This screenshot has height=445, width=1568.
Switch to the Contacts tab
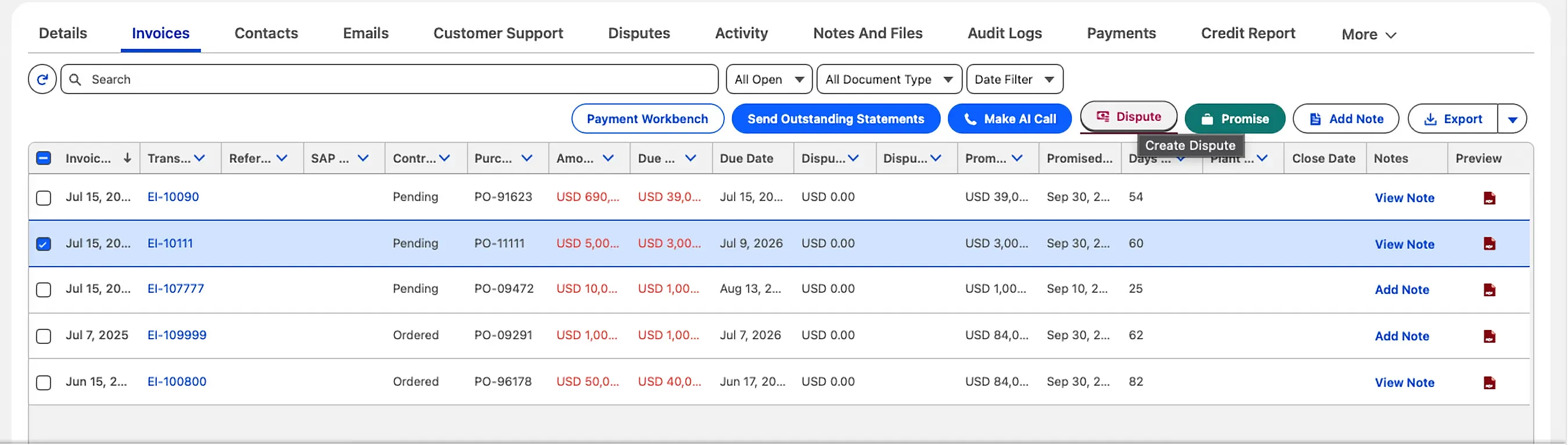tap(266, 34)
